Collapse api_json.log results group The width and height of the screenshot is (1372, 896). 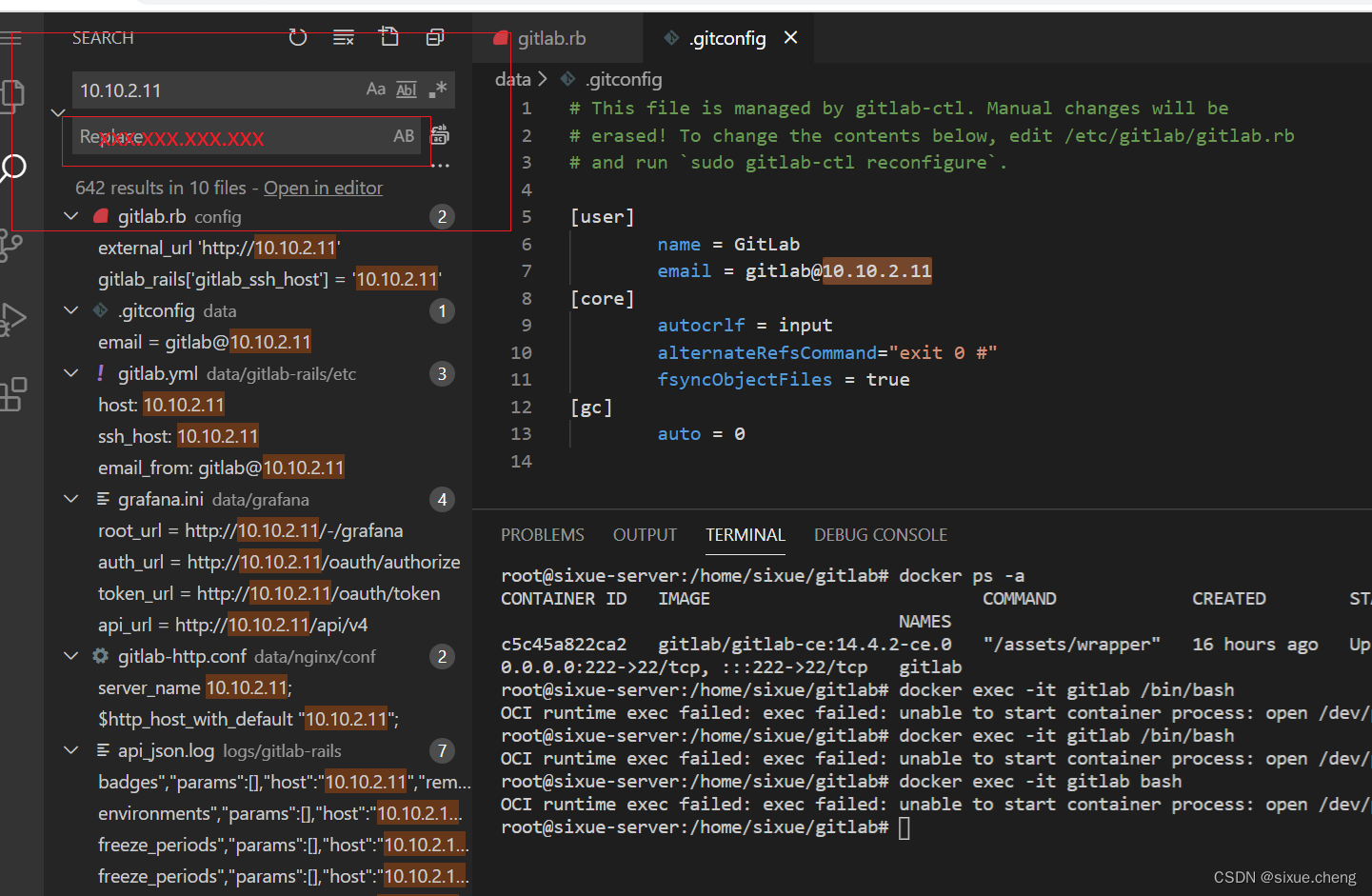click(71, 750)
